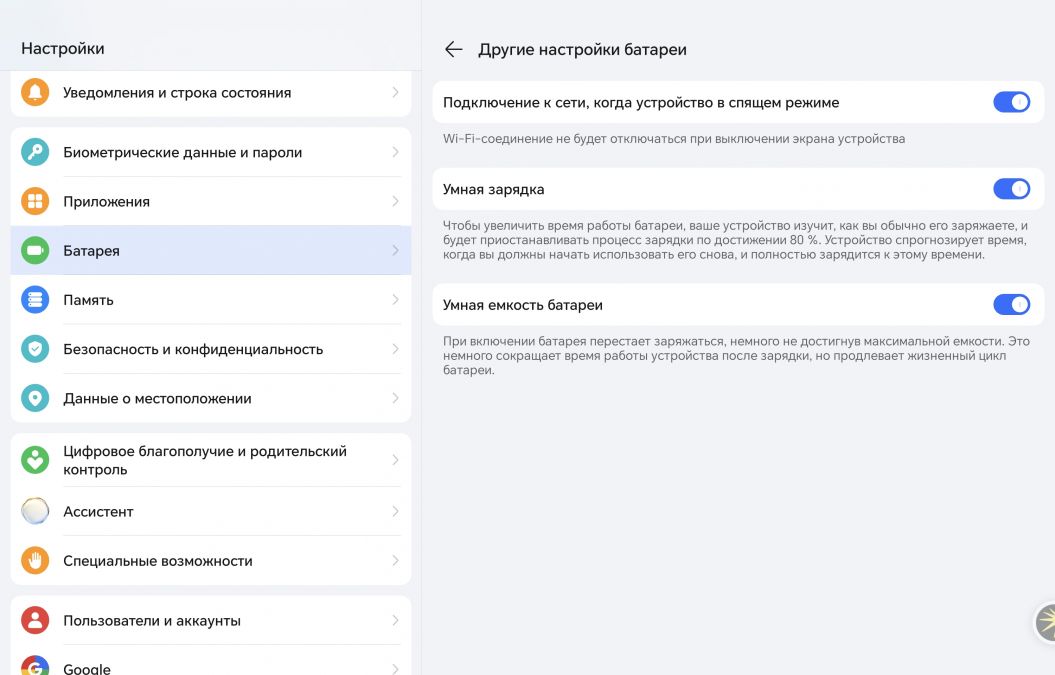Click the green Battery icon

[x=35, y=250]
